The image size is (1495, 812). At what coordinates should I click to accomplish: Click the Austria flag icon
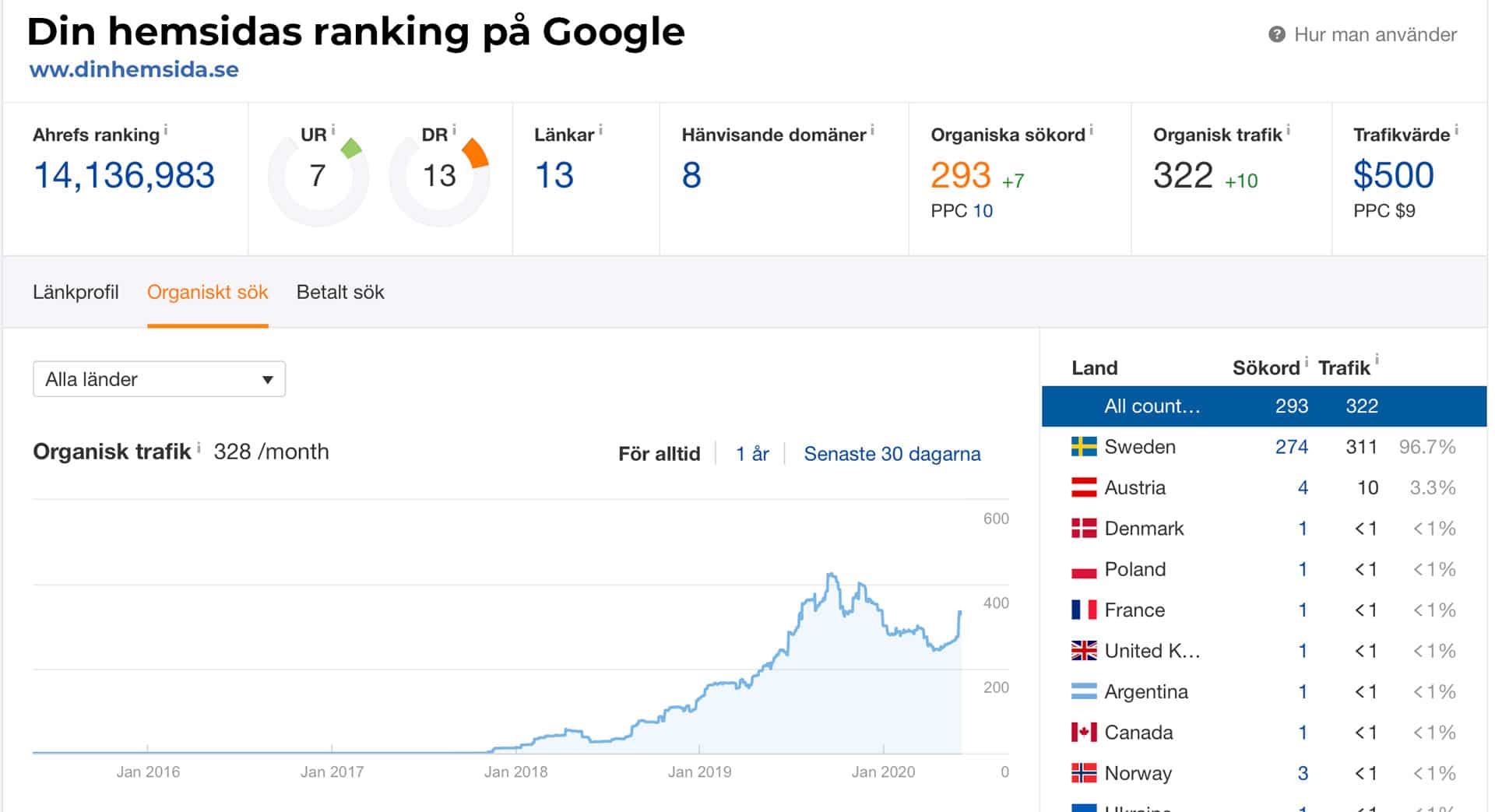tap(1083, 488)
